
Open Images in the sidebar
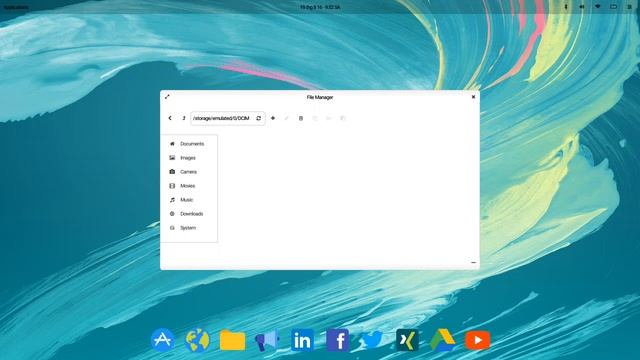pyautogui.click(x=189, y=158)
